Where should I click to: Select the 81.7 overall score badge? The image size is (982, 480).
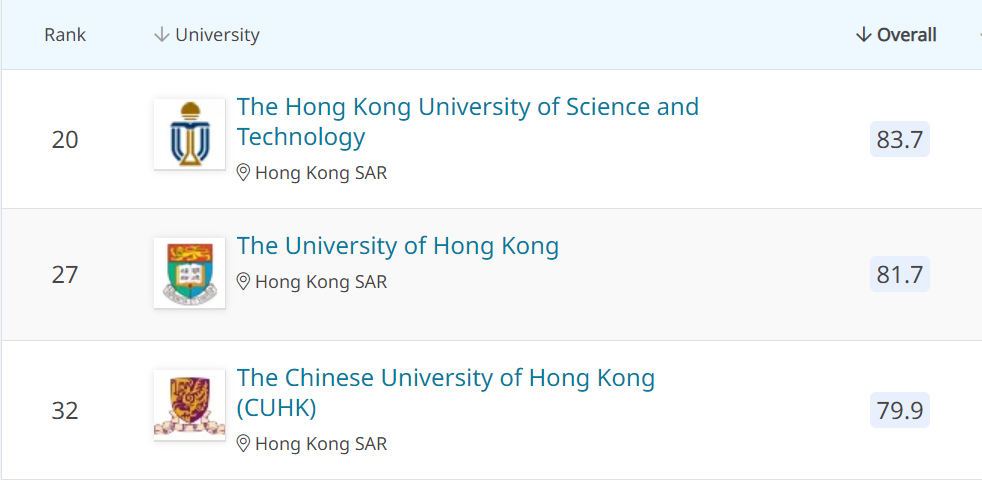click(900, 274)
